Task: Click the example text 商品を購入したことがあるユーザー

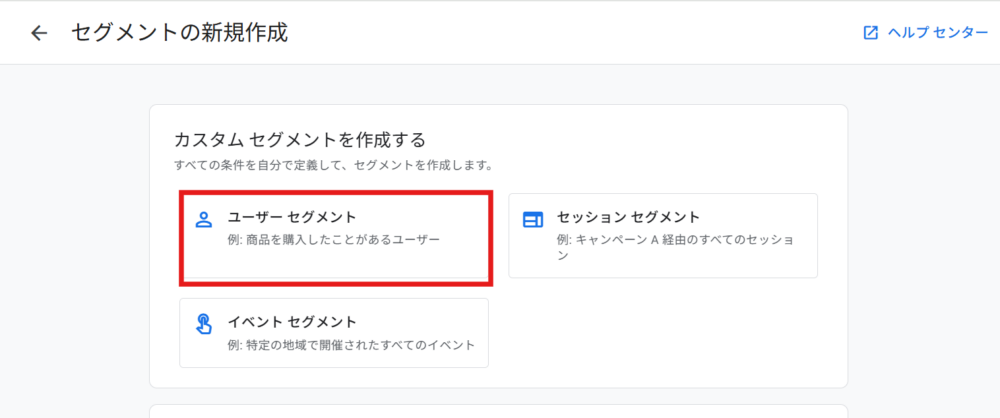Action: (334, 241)
